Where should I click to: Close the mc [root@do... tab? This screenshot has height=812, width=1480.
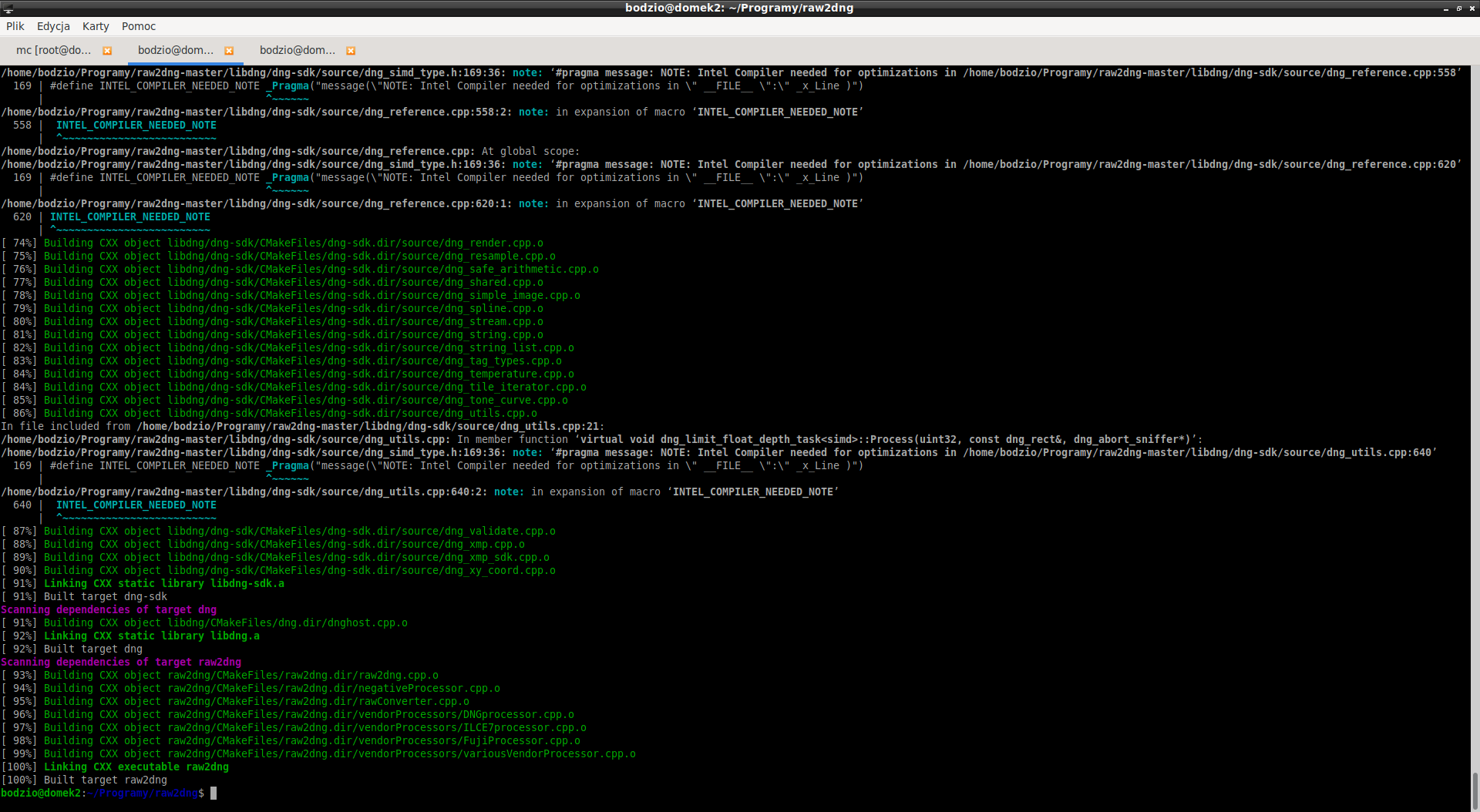tap(107, 51)
